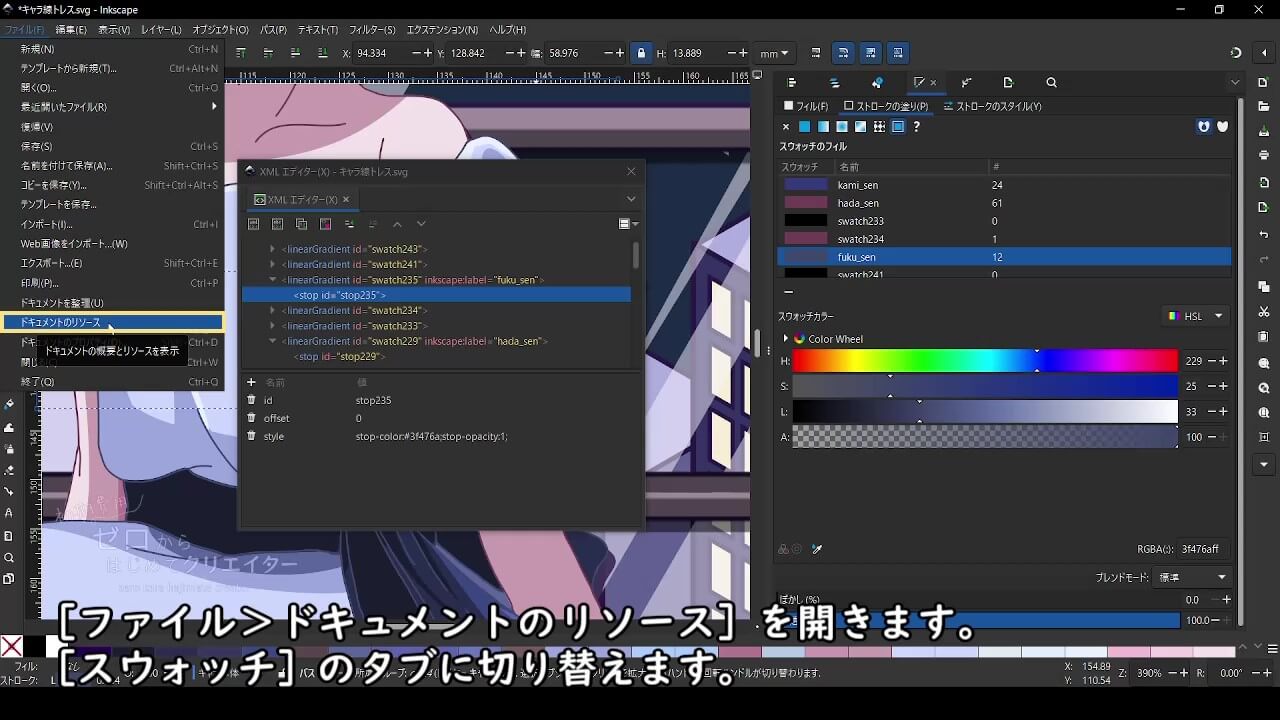Expand linearGradient swatch243 node
1280x720 pixels.
(x=272, y=249)
